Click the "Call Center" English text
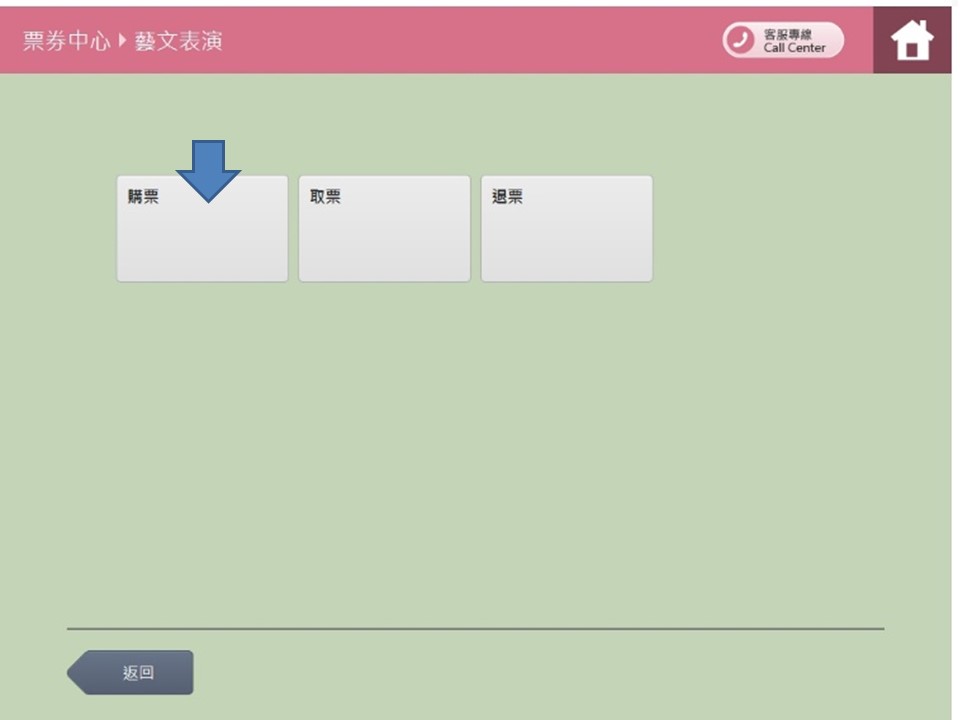Screen dimensions: 960x720 [x=794, y=47]
